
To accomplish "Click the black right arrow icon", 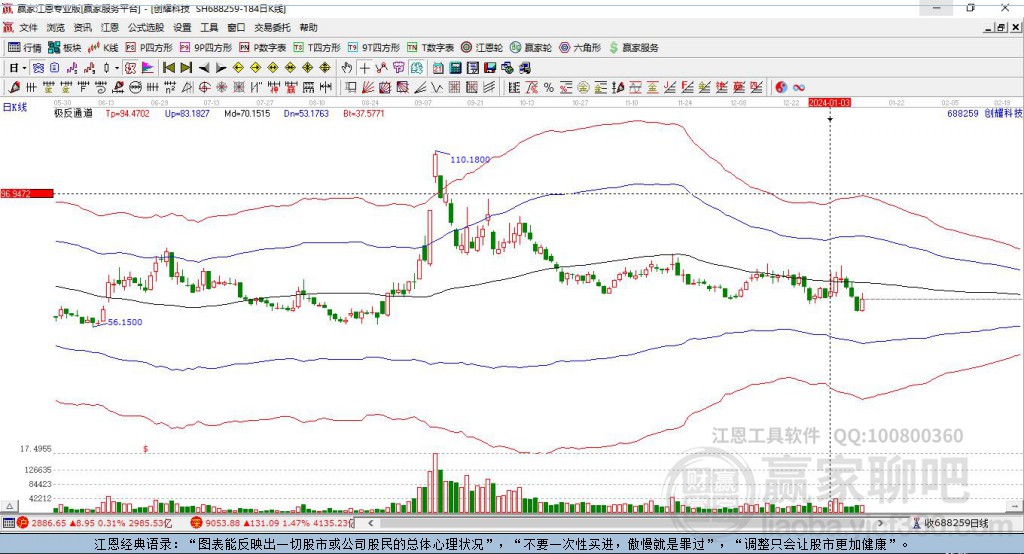I will click(221, 67).
